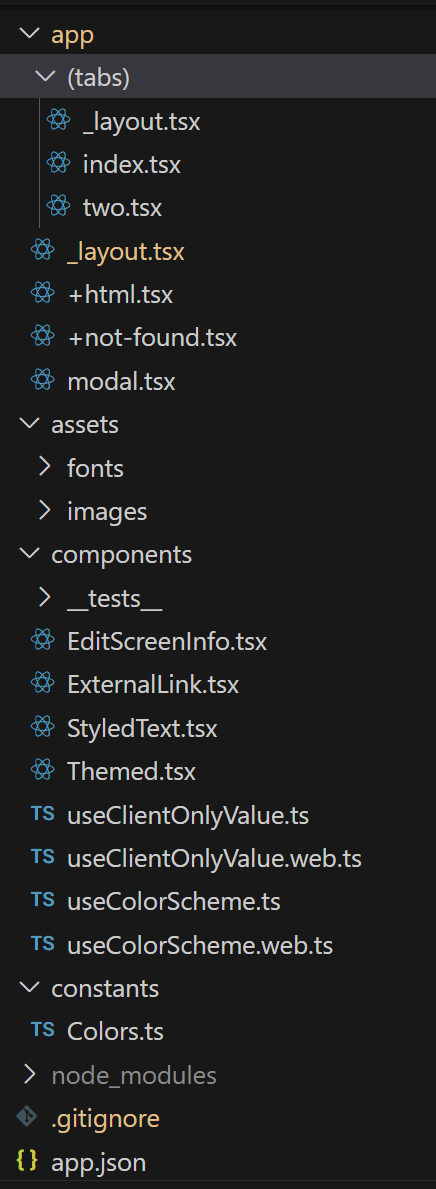Viewport: 436px width, 1189px height.
Task: Collapse the assets folder chevron
Action: point(30,424)
